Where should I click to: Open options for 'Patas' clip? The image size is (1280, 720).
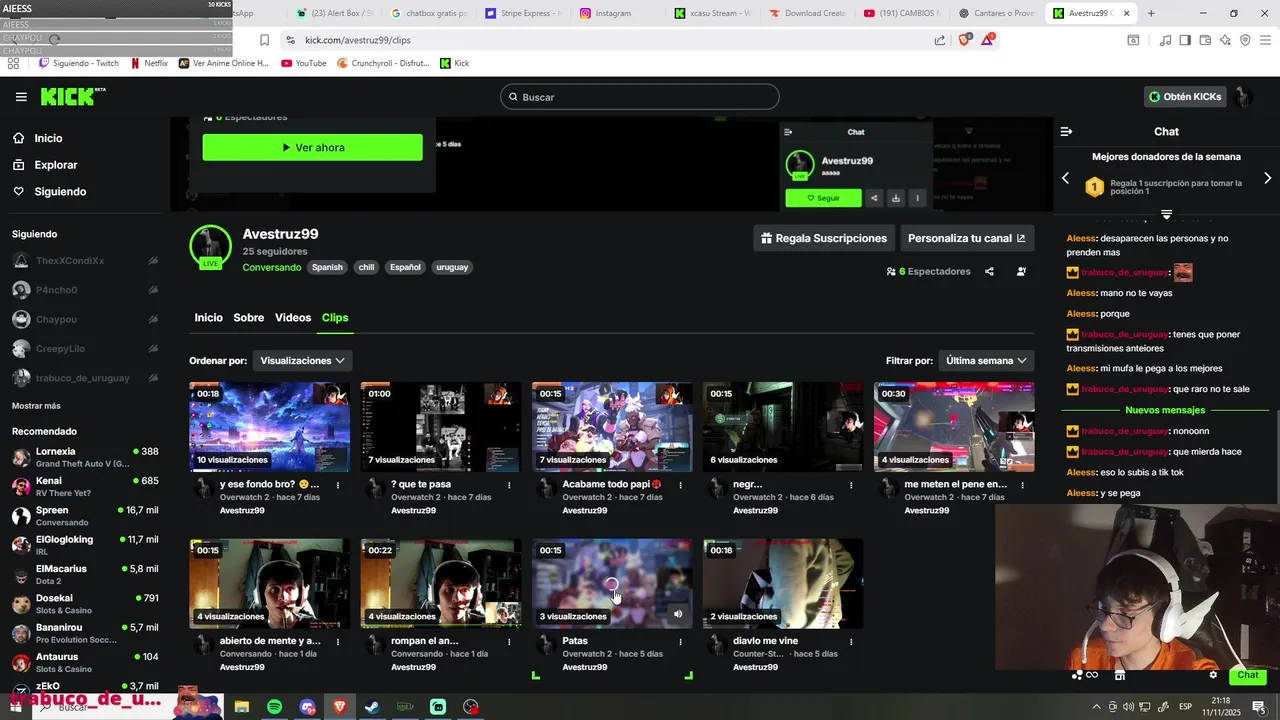click(680, 641)
